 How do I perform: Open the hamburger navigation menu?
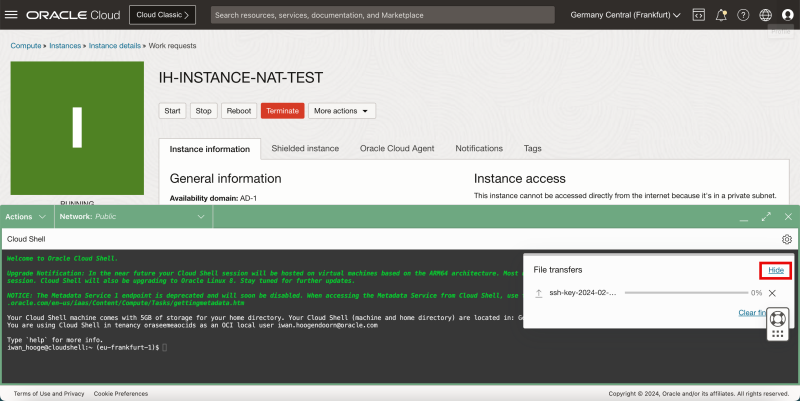11,15
